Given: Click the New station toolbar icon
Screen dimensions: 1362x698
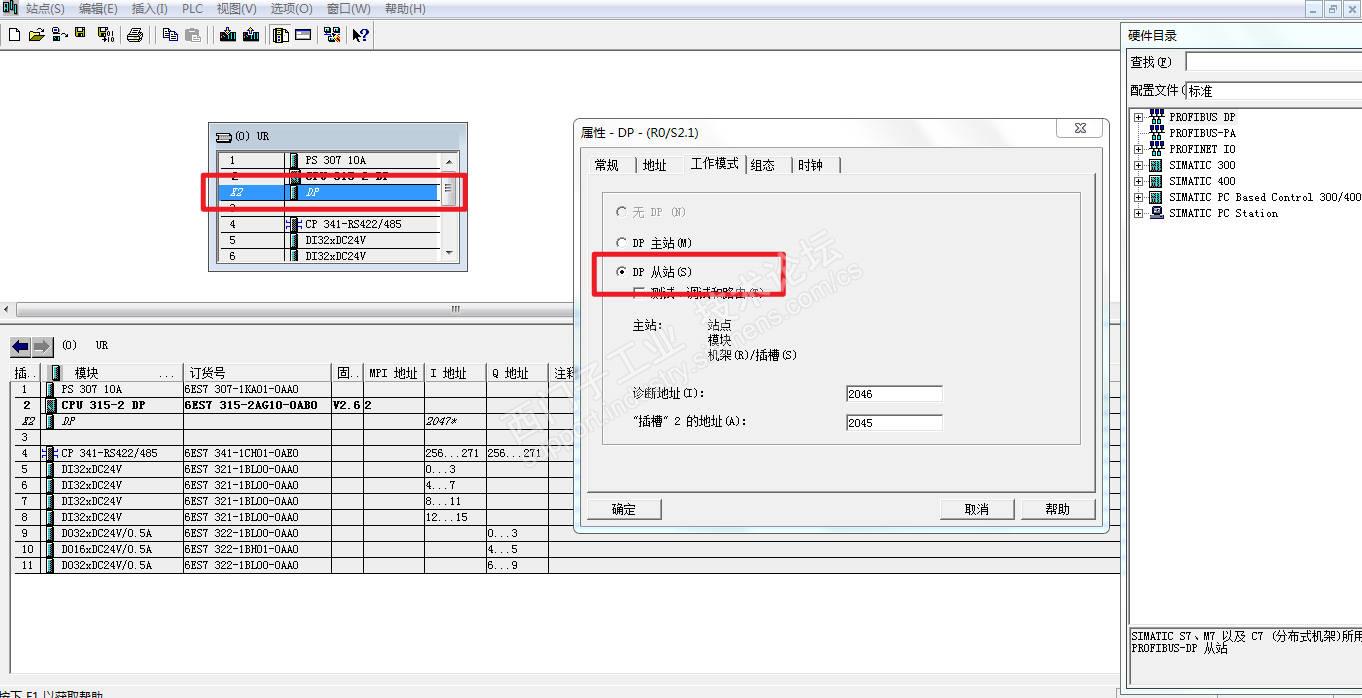Looking at the screenshot, I should pos(14,35).
